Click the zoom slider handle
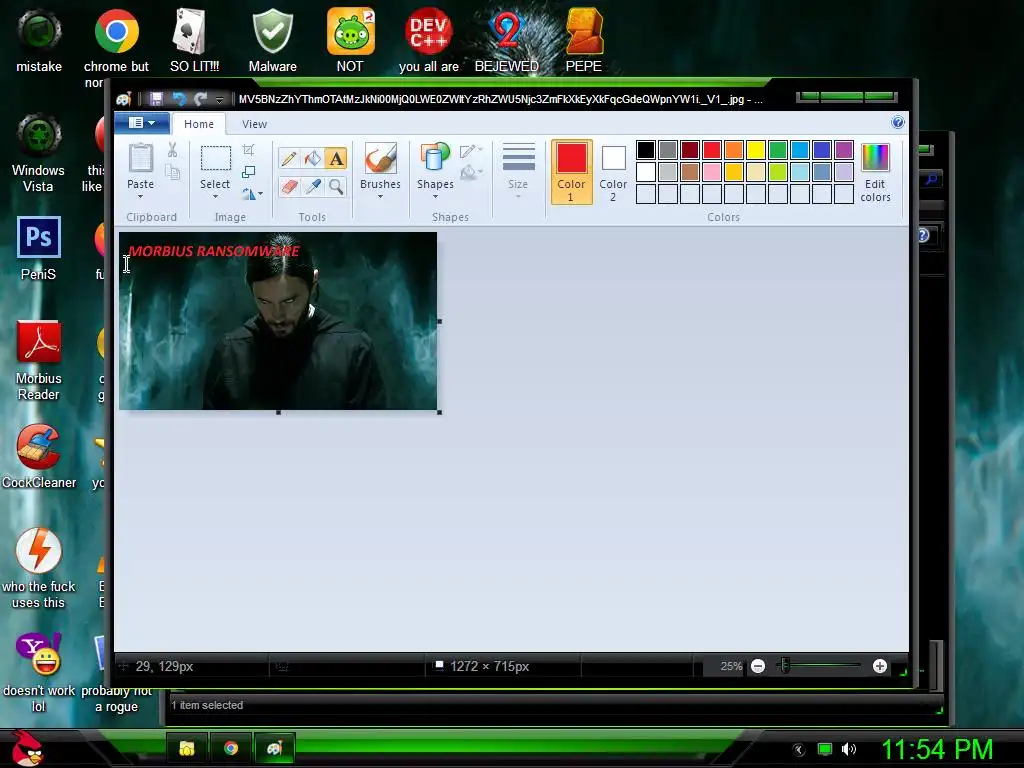Viewport: 1024px width, 768px height. pos(785,665)
